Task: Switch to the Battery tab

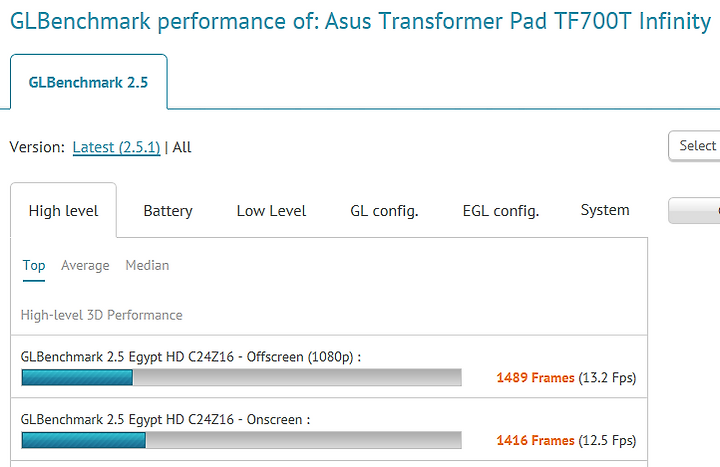Action: (168, 211)
